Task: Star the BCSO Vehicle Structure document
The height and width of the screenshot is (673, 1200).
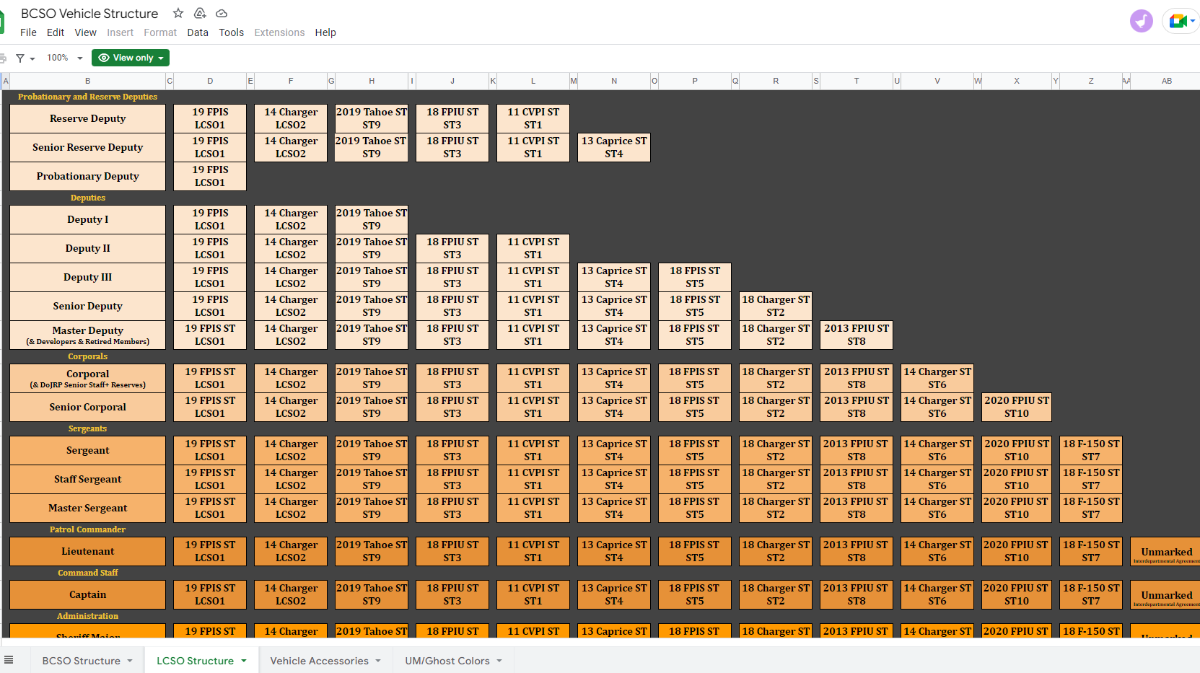Action: tap(178, 13)
